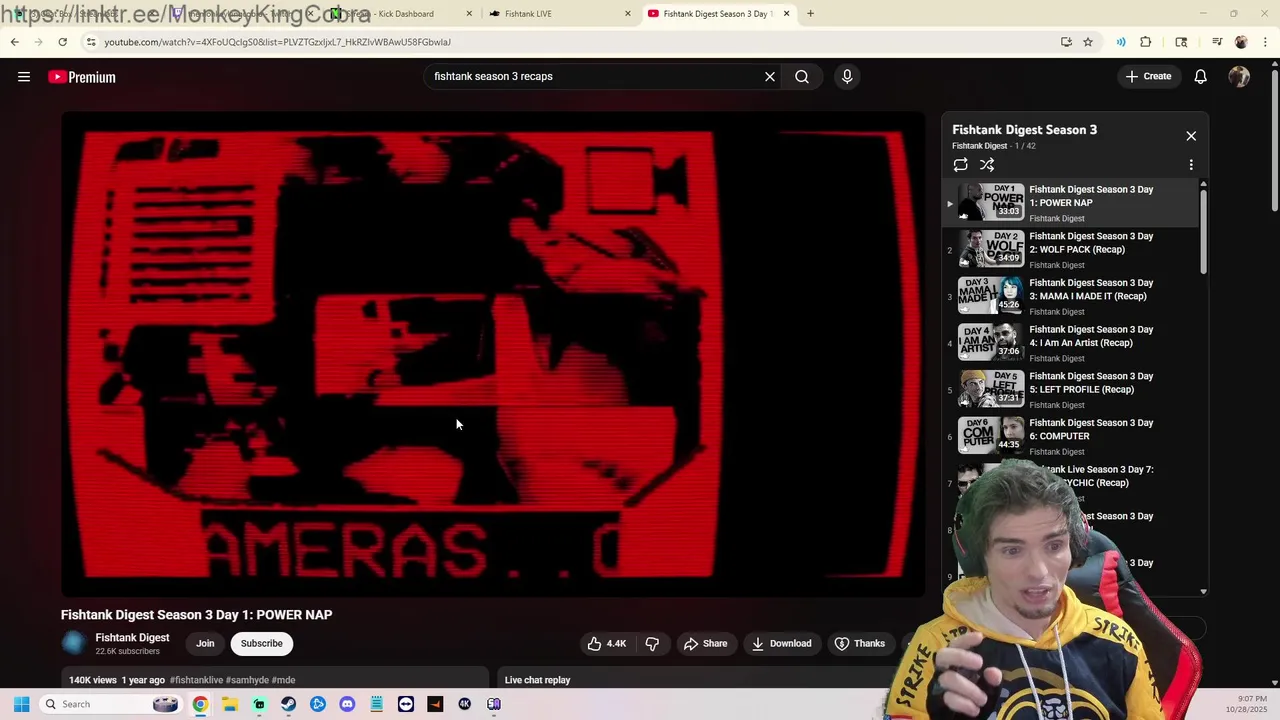1280x720 pixels.
Task: Click the Fishtank Digest Season 3 playlist title
Action: (1024, 130)
